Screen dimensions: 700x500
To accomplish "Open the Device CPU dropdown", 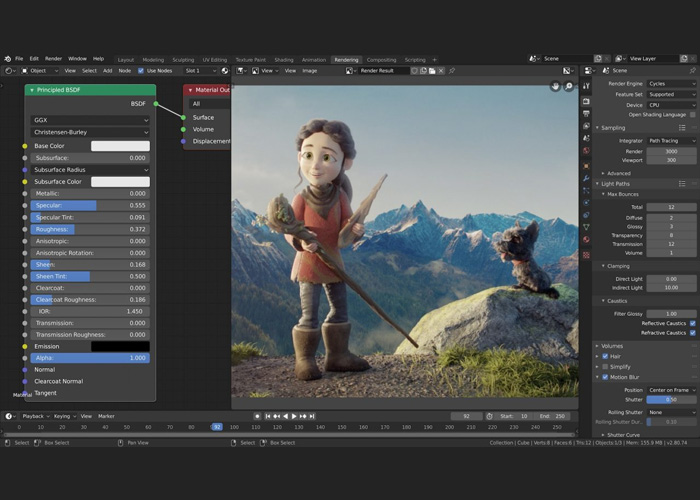I will click(671, 105).
